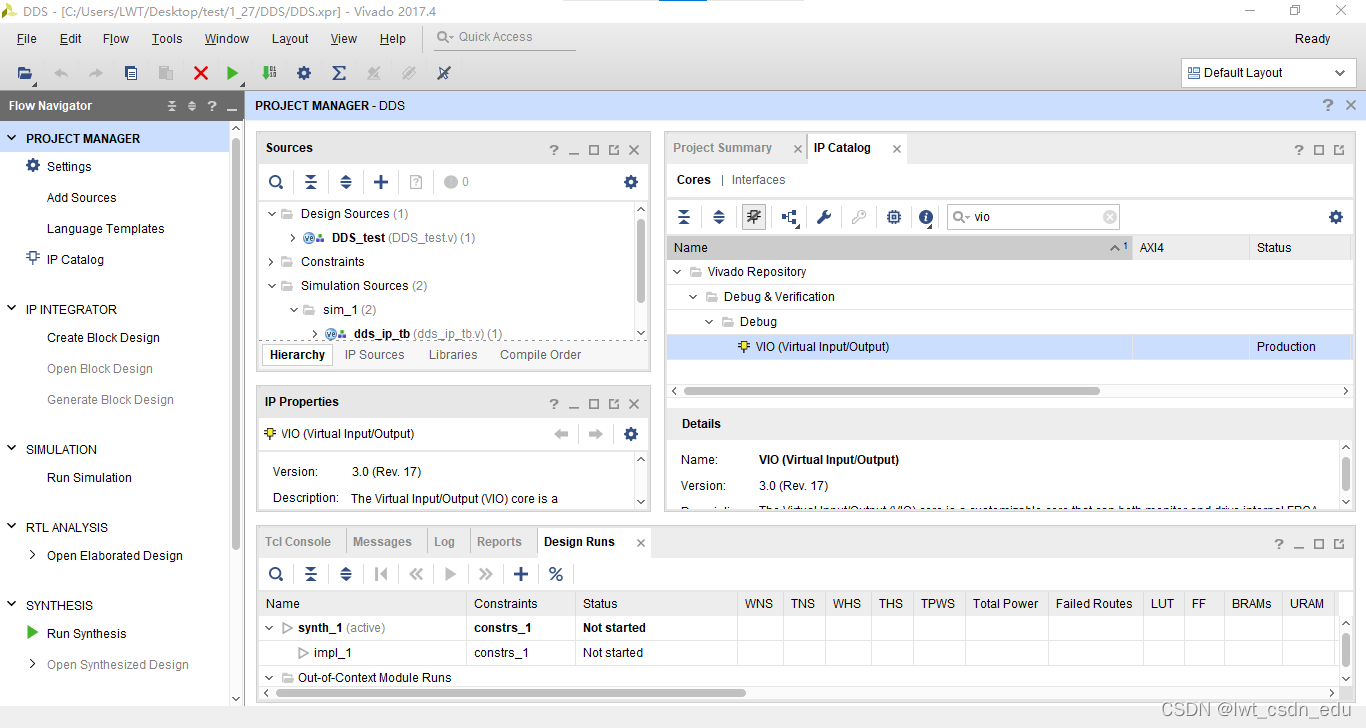This screenshot has width=1366, height=728.
Task: Open the Default Layout dropdown
Action: pyautogui.click(x=1268, y=73)
